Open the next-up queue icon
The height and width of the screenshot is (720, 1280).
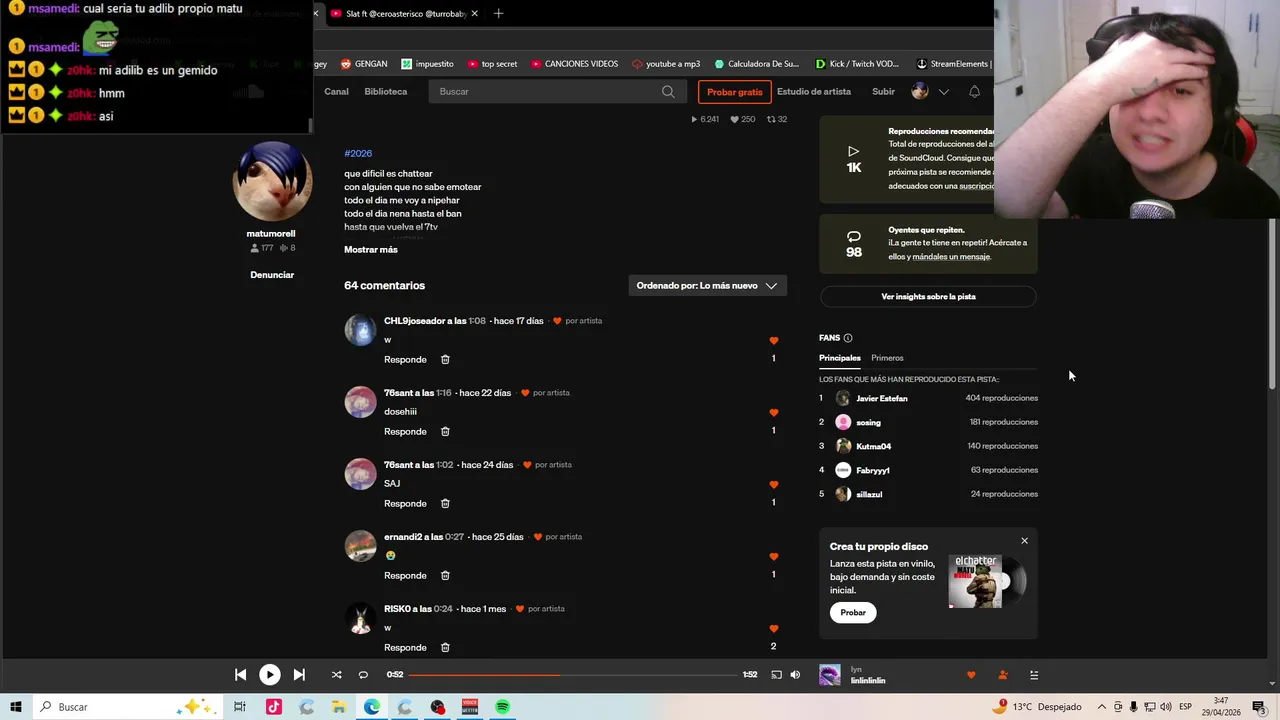pos(1034,675)
